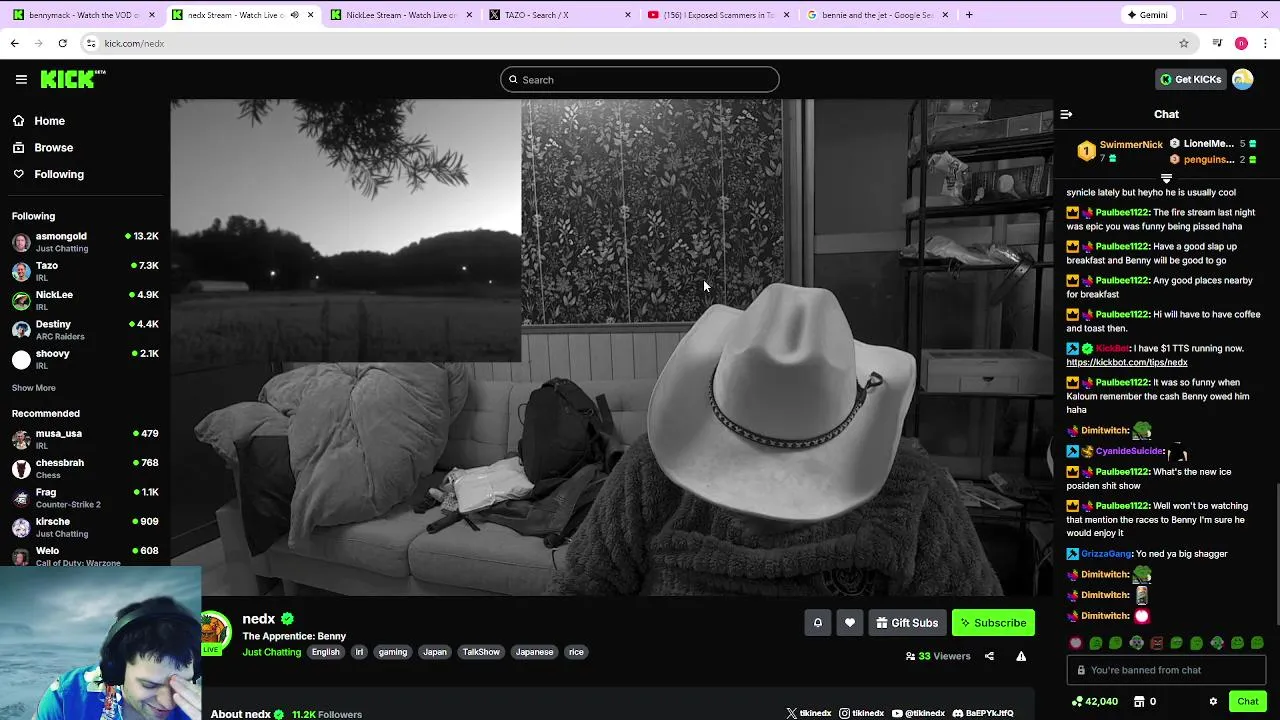The image size is (1280, 720).
Task: Open tiknedx YouTube social link
Action: [x=918, y=713]
